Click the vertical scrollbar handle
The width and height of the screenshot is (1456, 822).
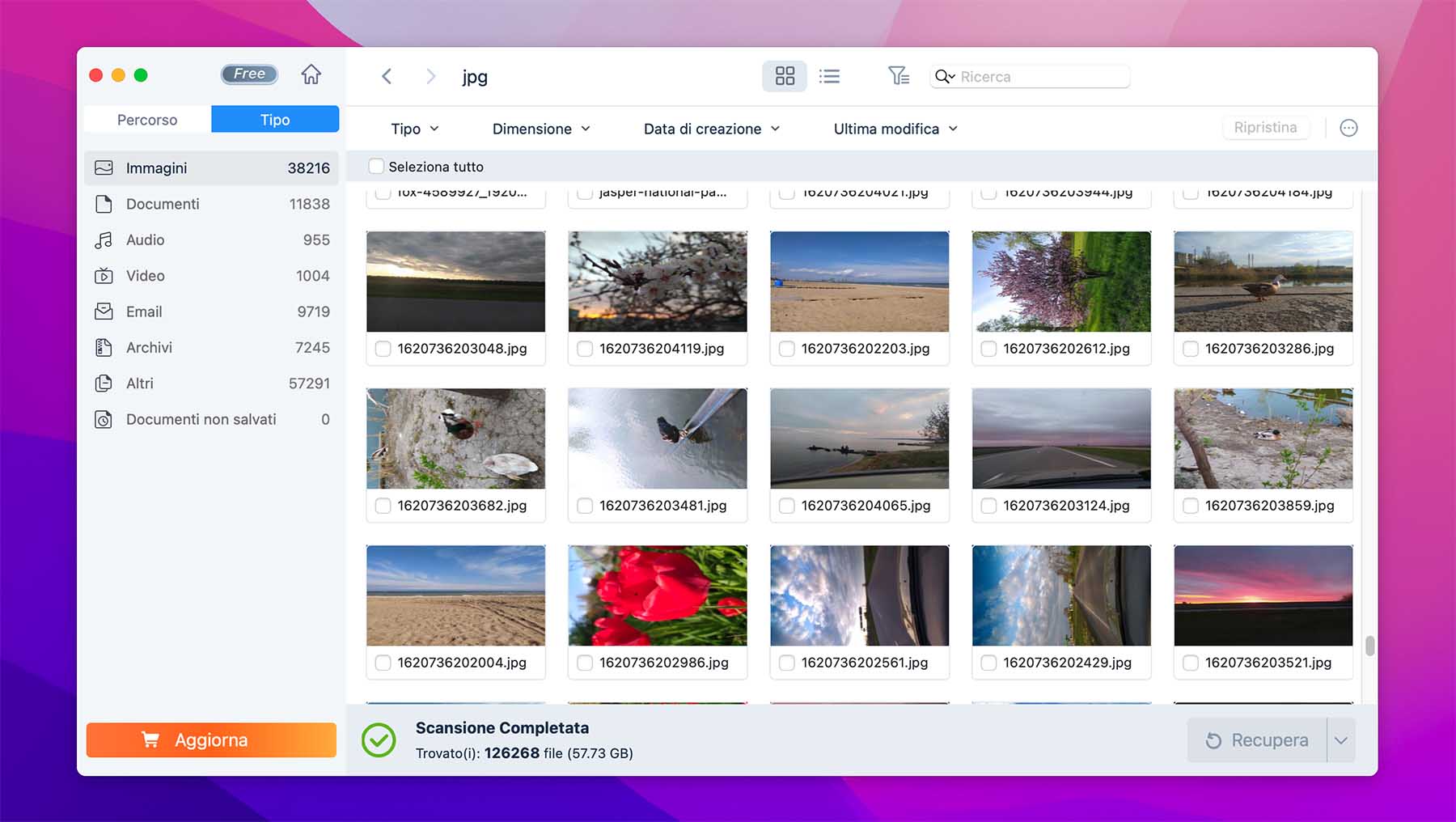(x=1369, y=646)
